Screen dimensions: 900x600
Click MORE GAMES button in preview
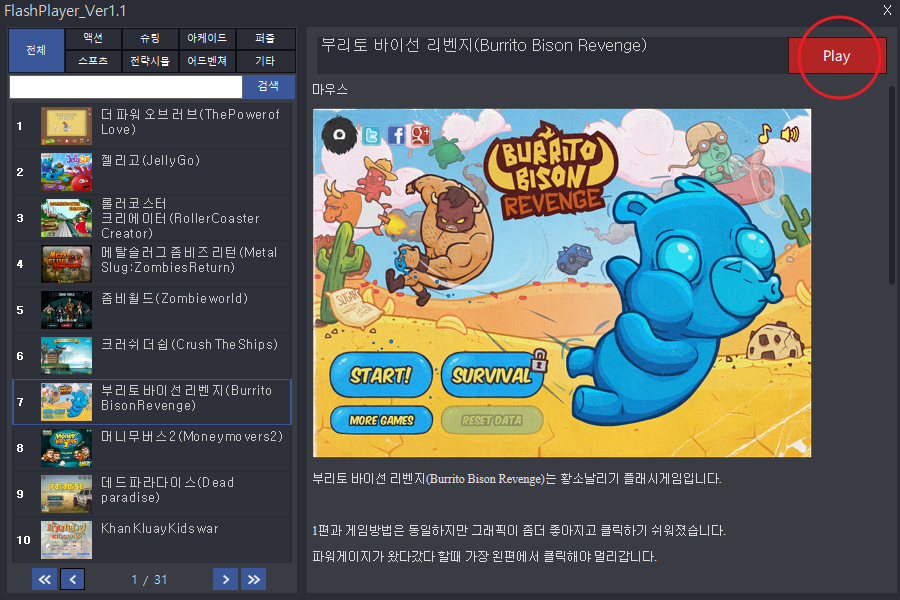[381, 420]
